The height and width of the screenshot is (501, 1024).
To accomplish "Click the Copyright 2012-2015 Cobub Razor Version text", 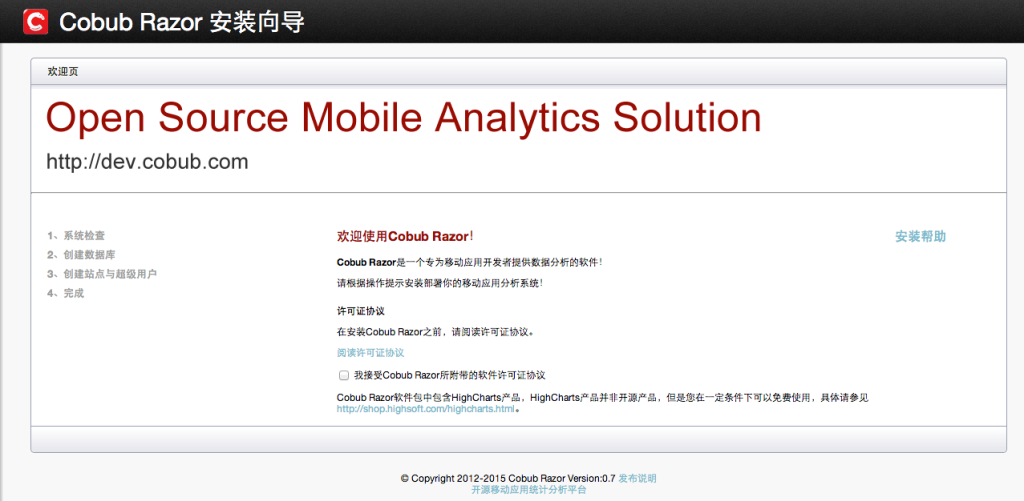I will pyautogui.click(x=508, y=478).
